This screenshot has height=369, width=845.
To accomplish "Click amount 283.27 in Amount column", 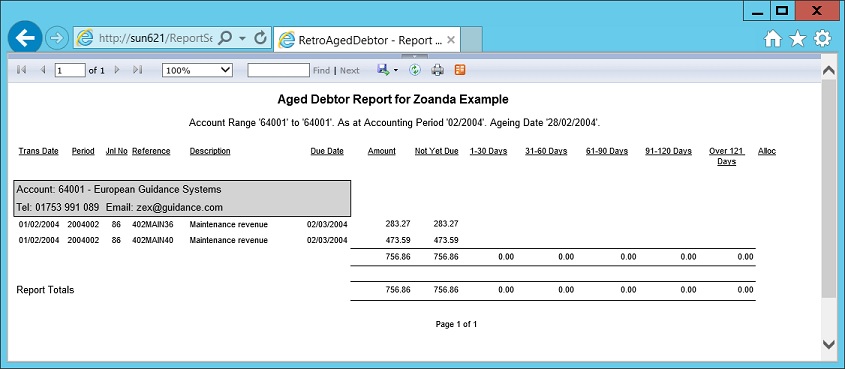I will click(398, 224).
